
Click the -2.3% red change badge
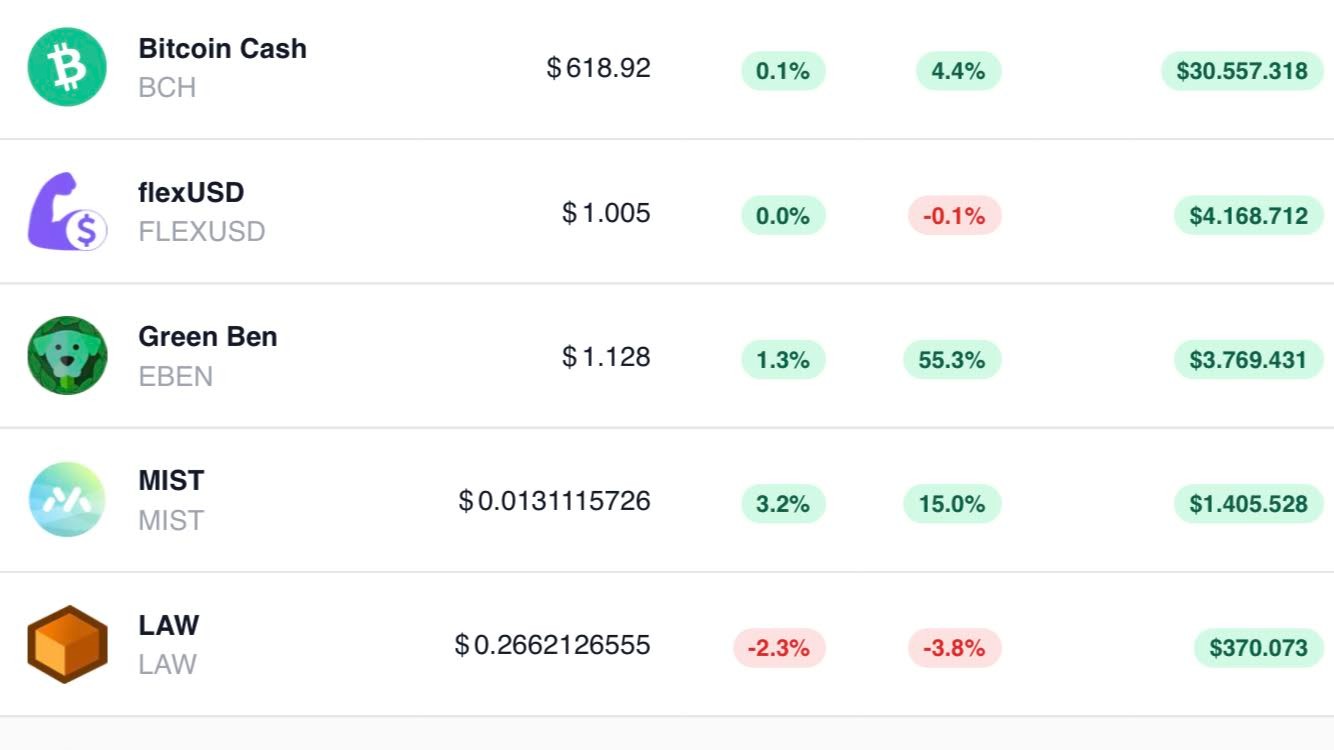[x=779, y=648]
